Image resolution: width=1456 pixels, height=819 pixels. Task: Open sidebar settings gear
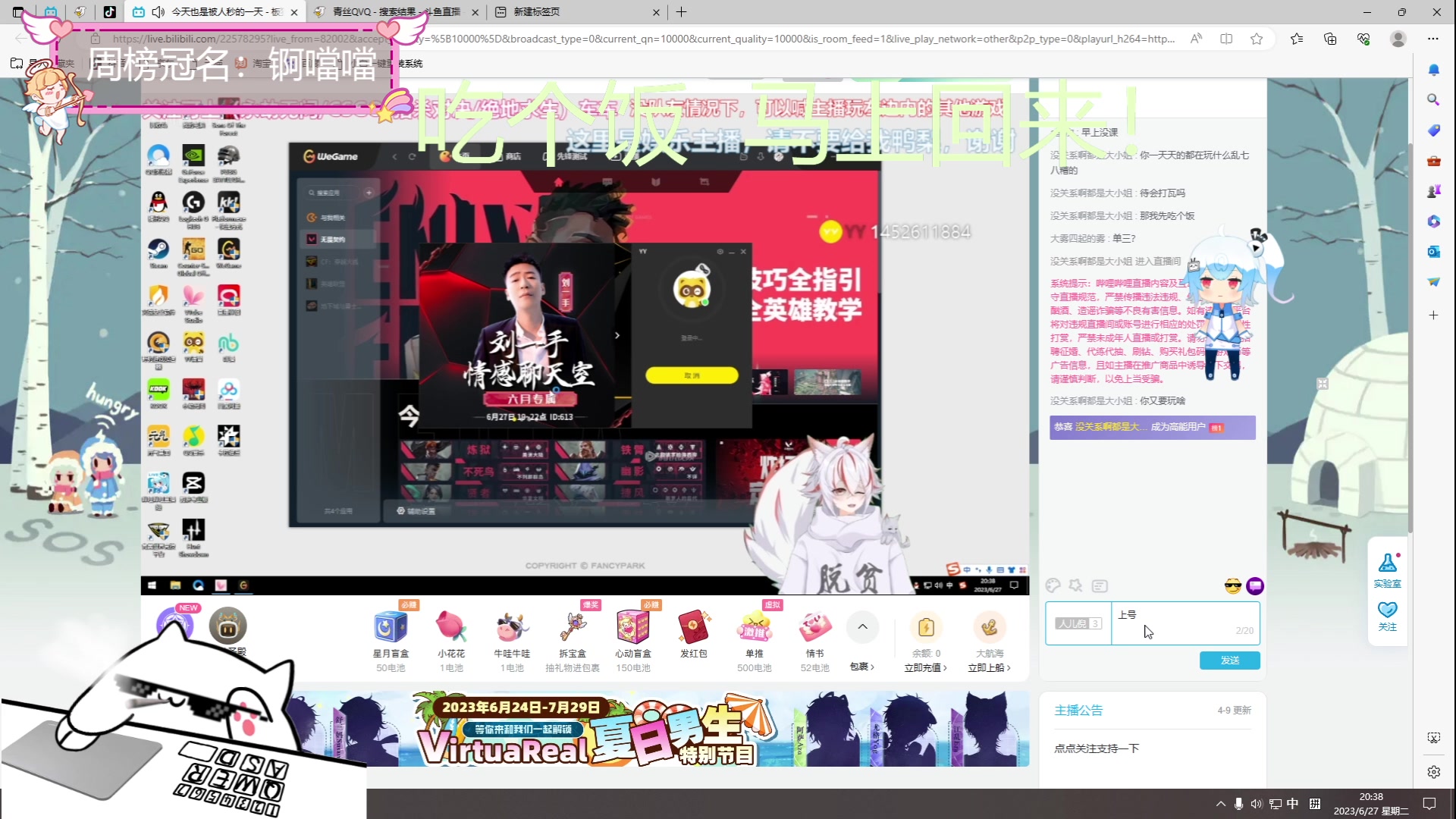1433,772
